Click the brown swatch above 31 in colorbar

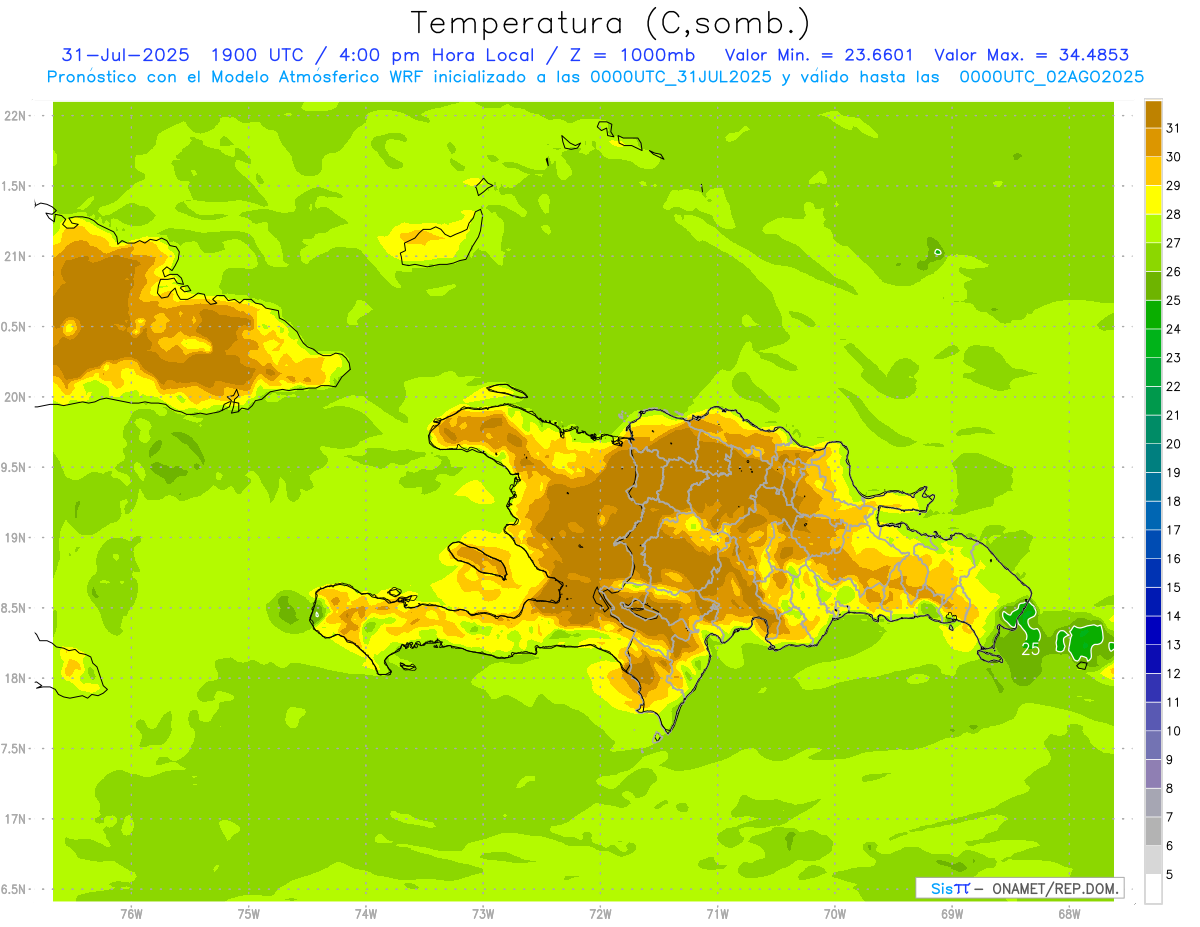coord(1153,114)
